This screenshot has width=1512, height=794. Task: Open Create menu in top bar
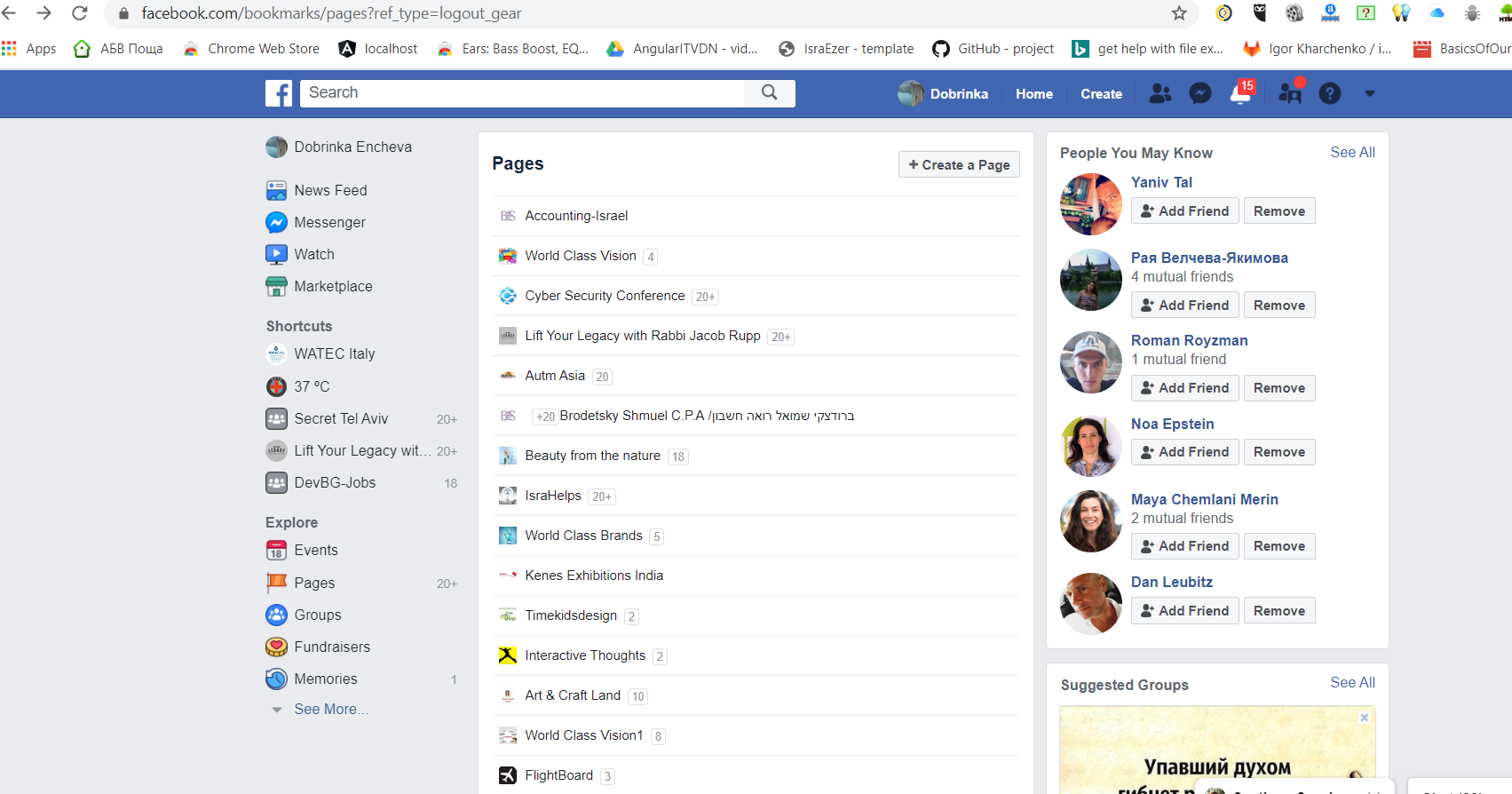[1101, 93]
